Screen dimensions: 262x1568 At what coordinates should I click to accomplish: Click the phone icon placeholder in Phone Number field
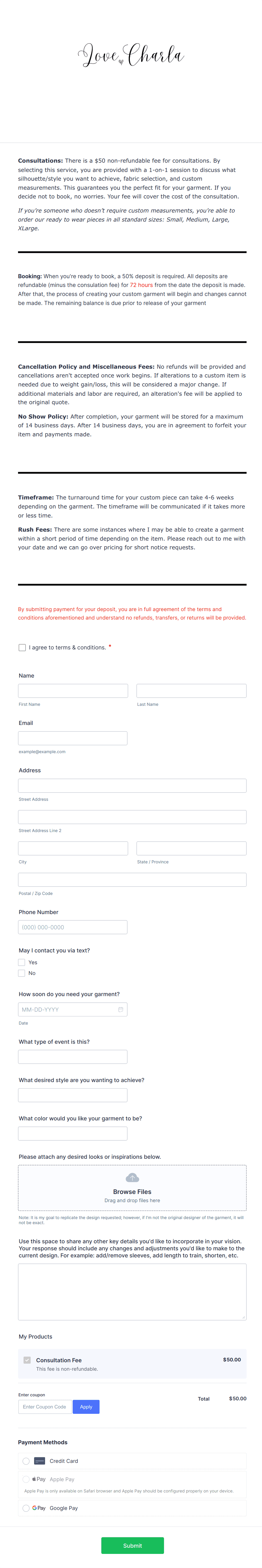72,926
